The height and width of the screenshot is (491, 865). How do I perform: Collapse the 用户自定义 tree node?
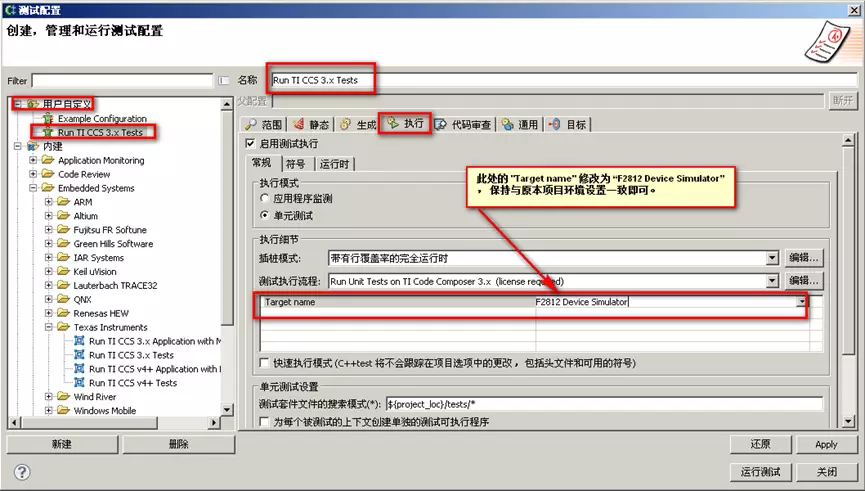click(18, 104)
